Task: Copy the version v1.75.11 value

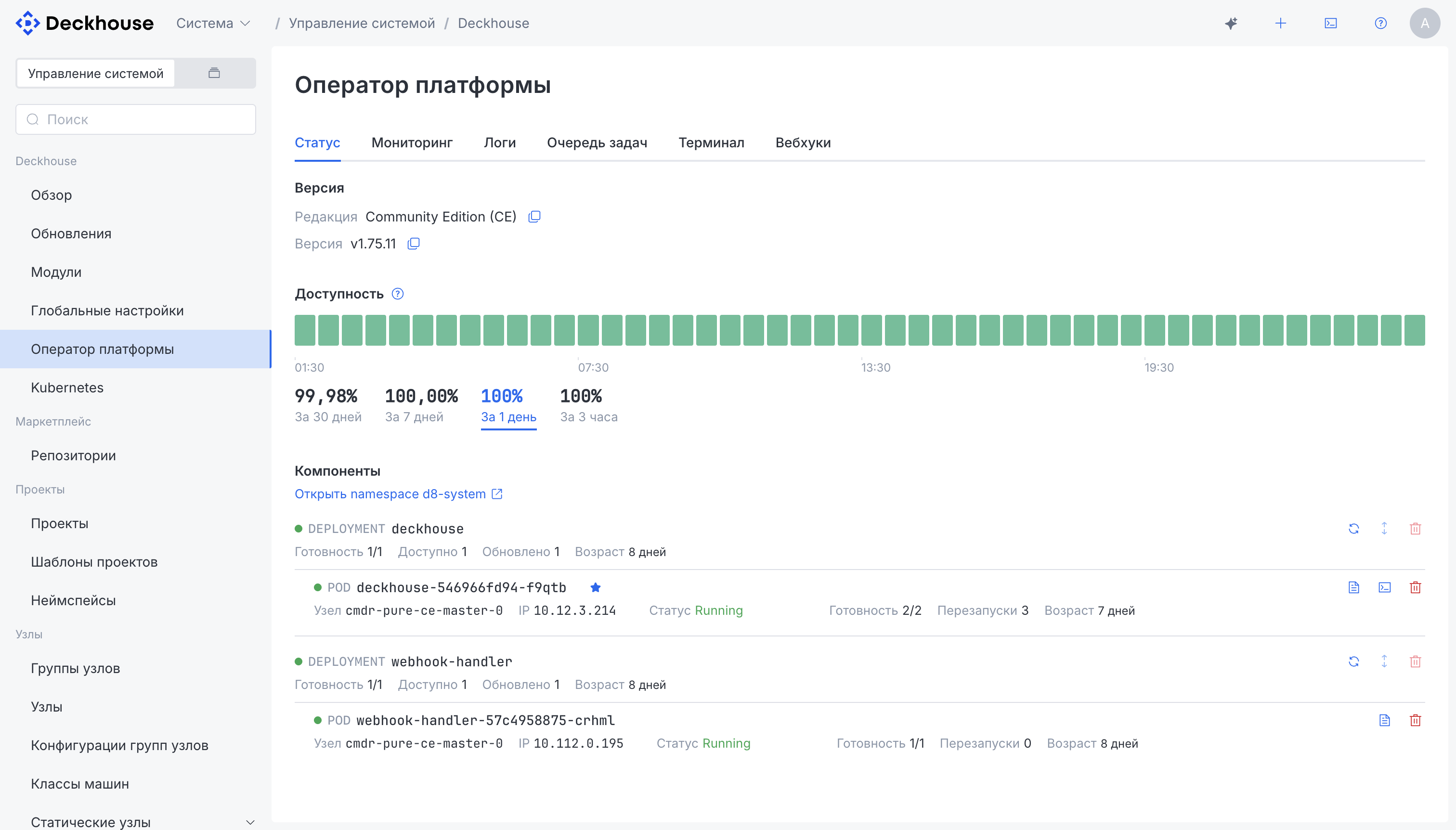Action: 413,244
